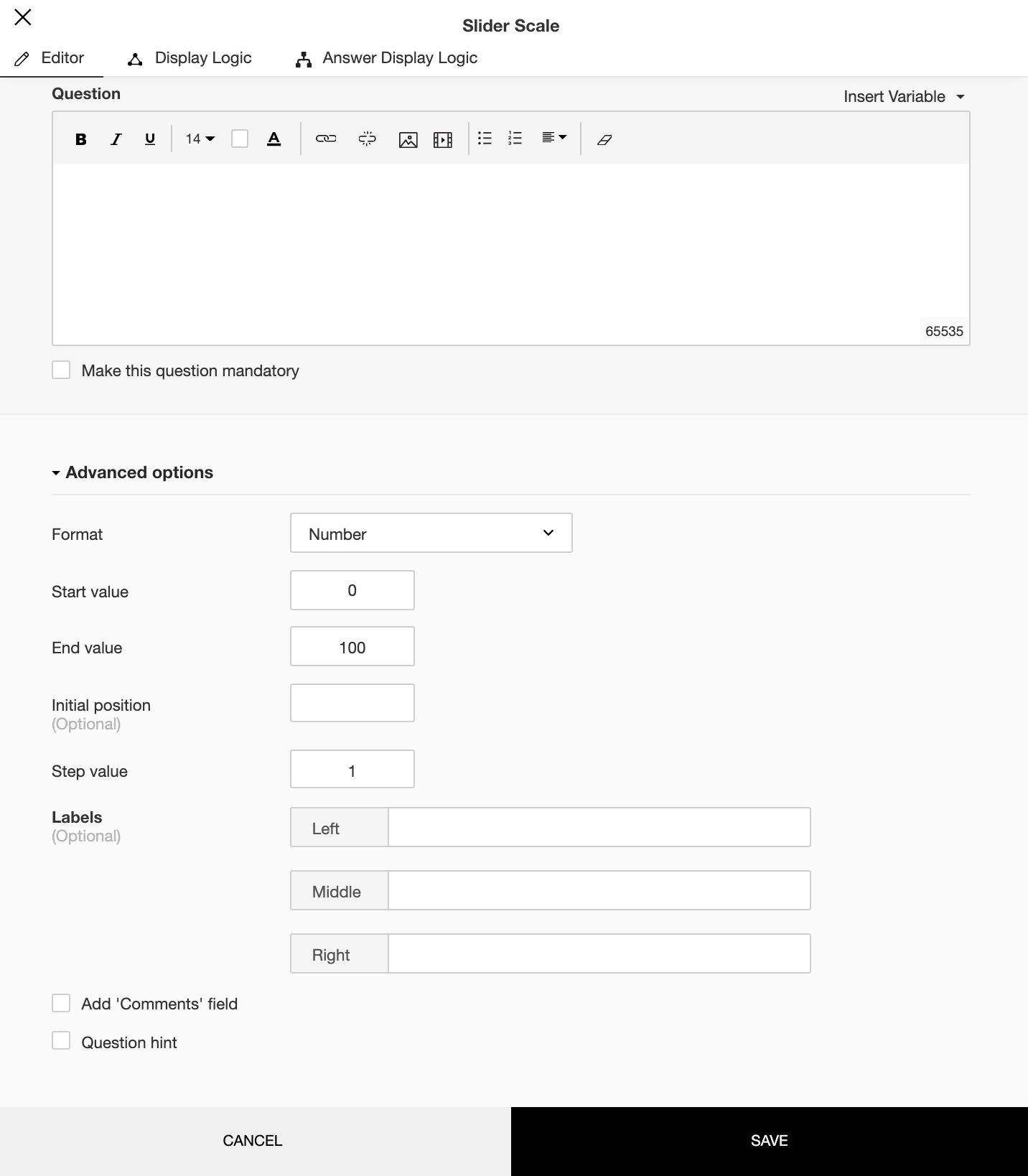
Task: Select the Initial position field
Action: click(352, 704)
